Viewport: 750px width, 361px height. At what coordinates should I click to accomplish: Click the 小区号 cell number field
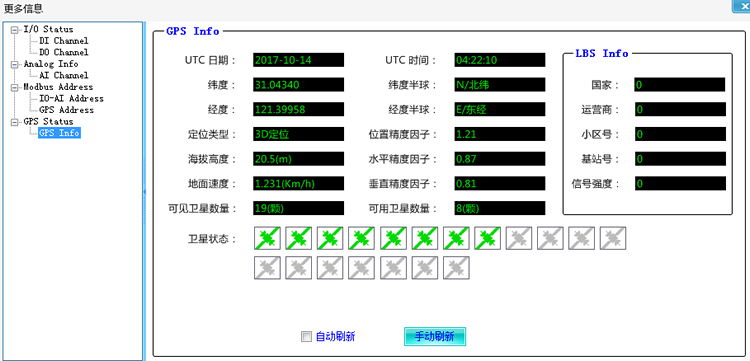click(x=680, y=134)
